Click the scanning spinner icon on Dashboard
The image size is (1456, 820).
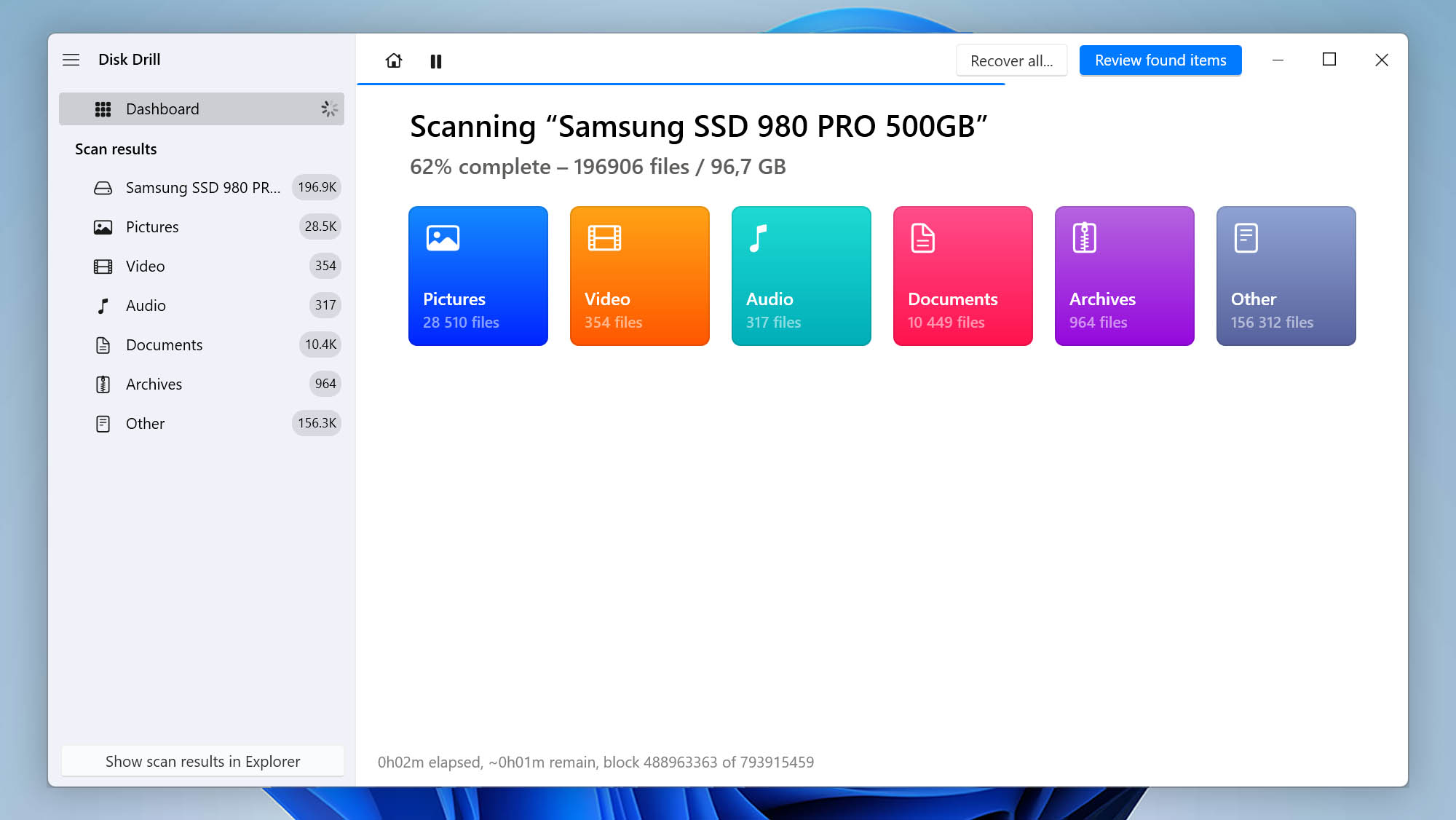[x=329, y=109]
